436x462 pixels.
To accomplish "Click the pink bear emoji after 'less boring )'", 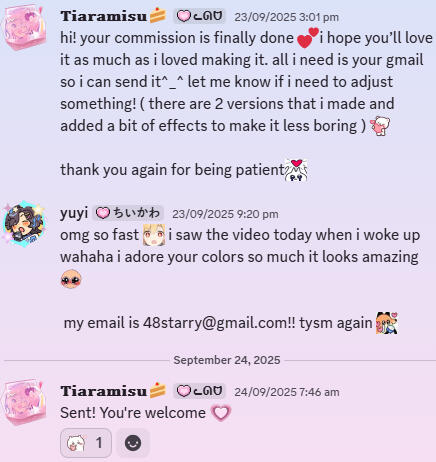I will pos(380,126).
